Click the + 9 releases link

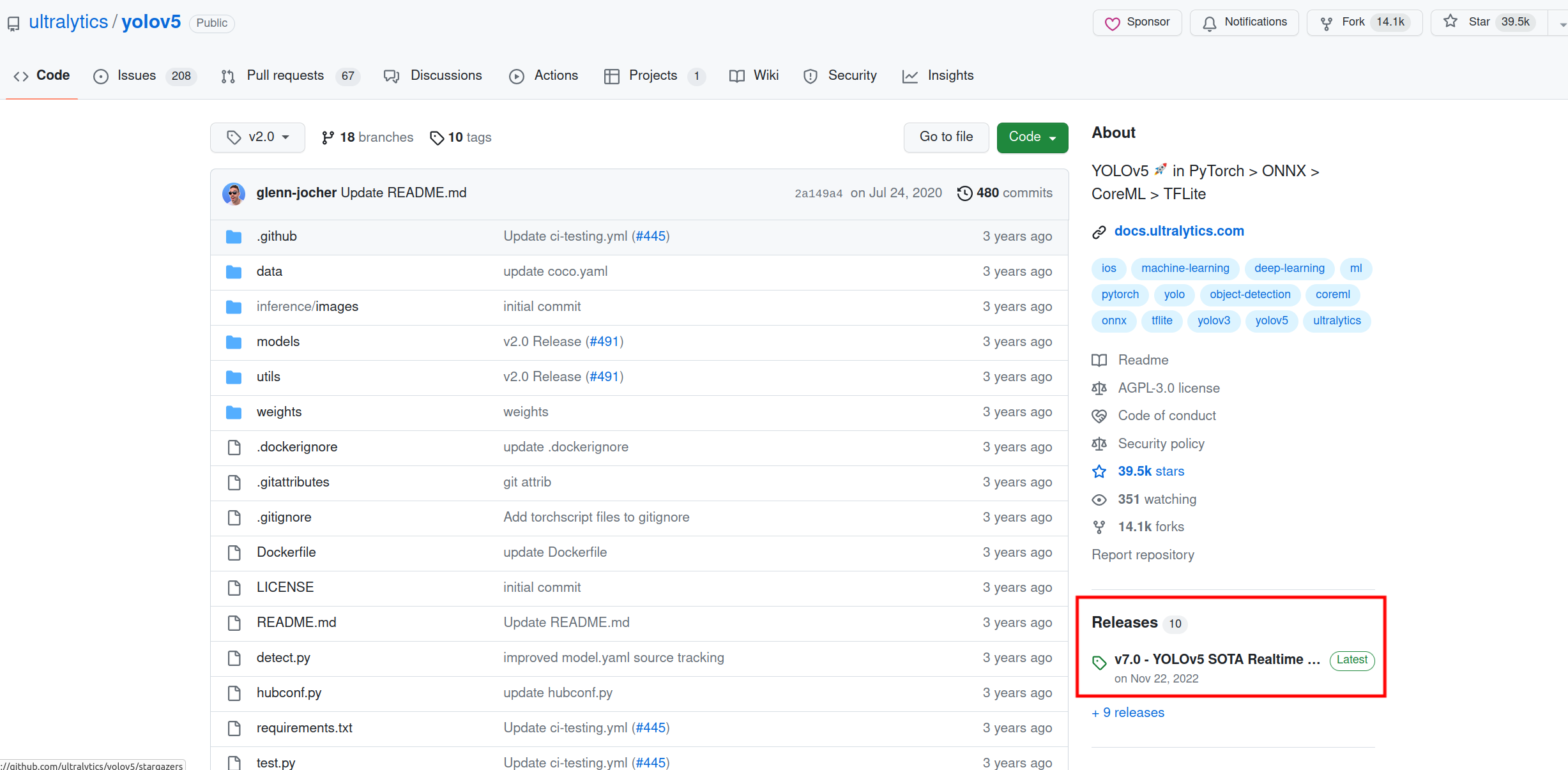pyautogui.click(x=1128, y=713)
